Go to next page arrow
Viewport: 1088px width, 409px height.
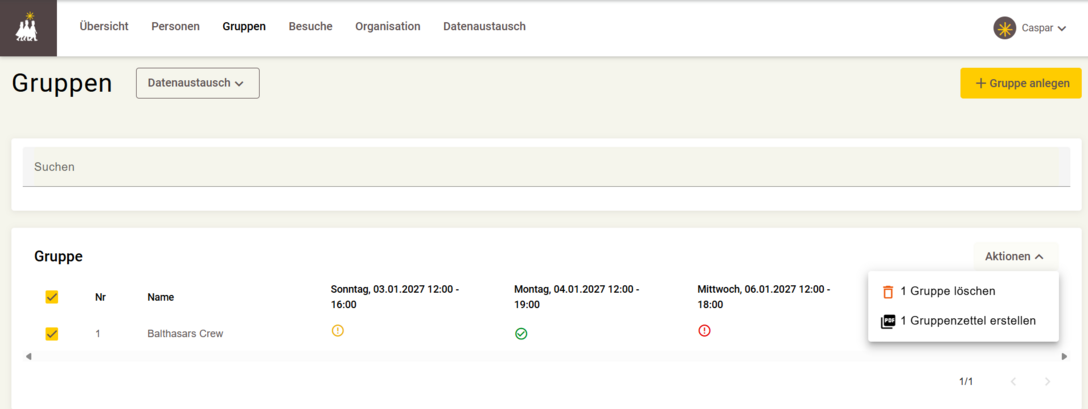click(1048, 381)
